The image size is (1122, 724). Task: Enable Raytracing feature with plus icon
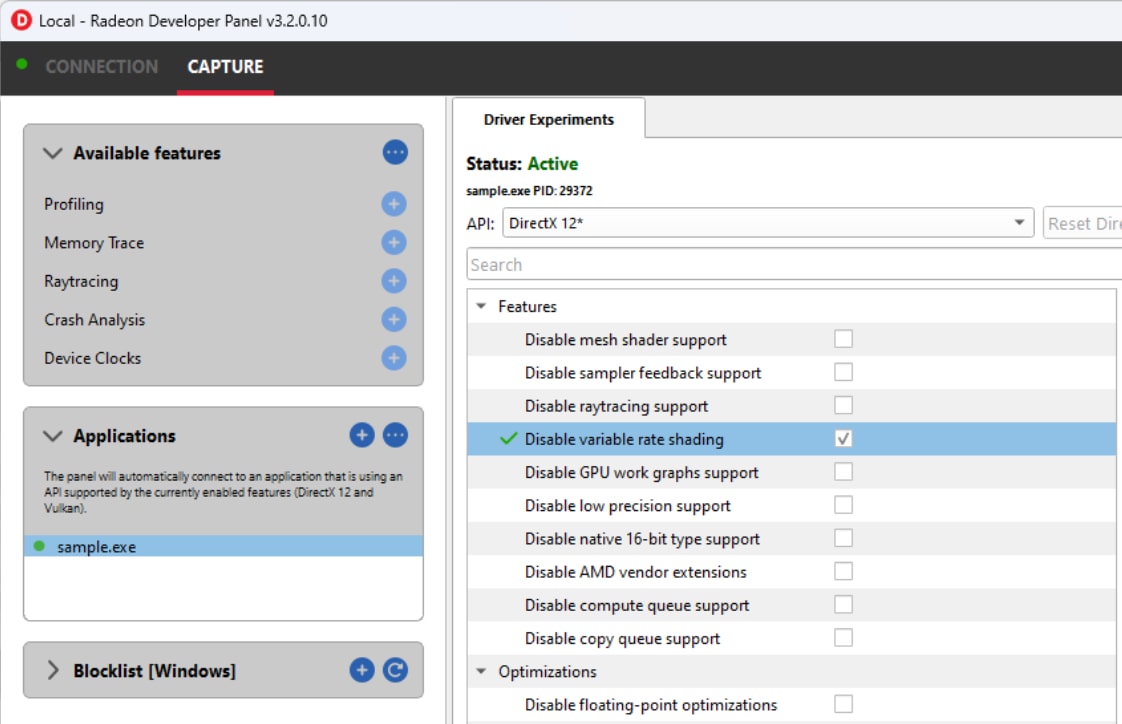(394, 281)
